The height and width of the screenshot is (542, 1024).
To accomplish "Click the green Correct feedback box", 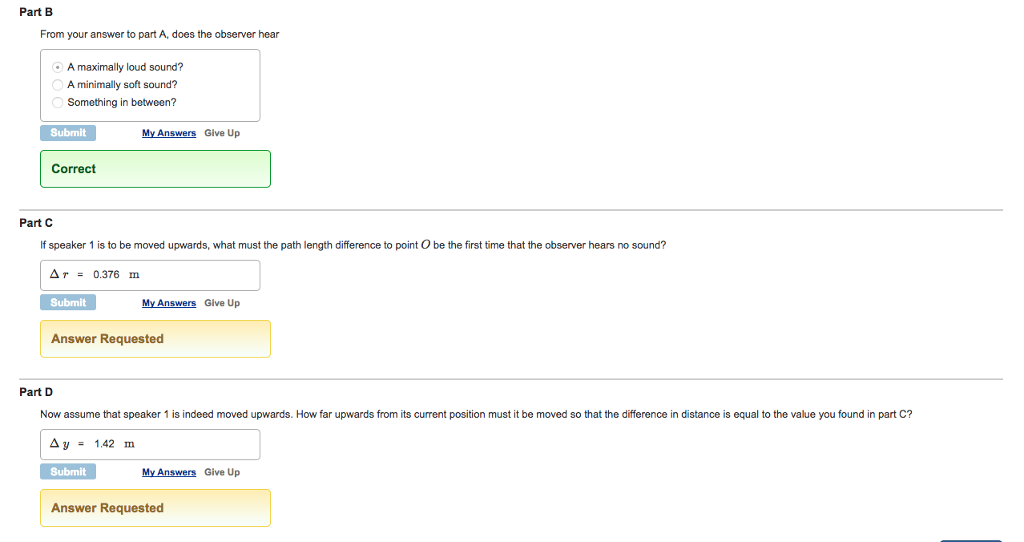I will point(155,169).
